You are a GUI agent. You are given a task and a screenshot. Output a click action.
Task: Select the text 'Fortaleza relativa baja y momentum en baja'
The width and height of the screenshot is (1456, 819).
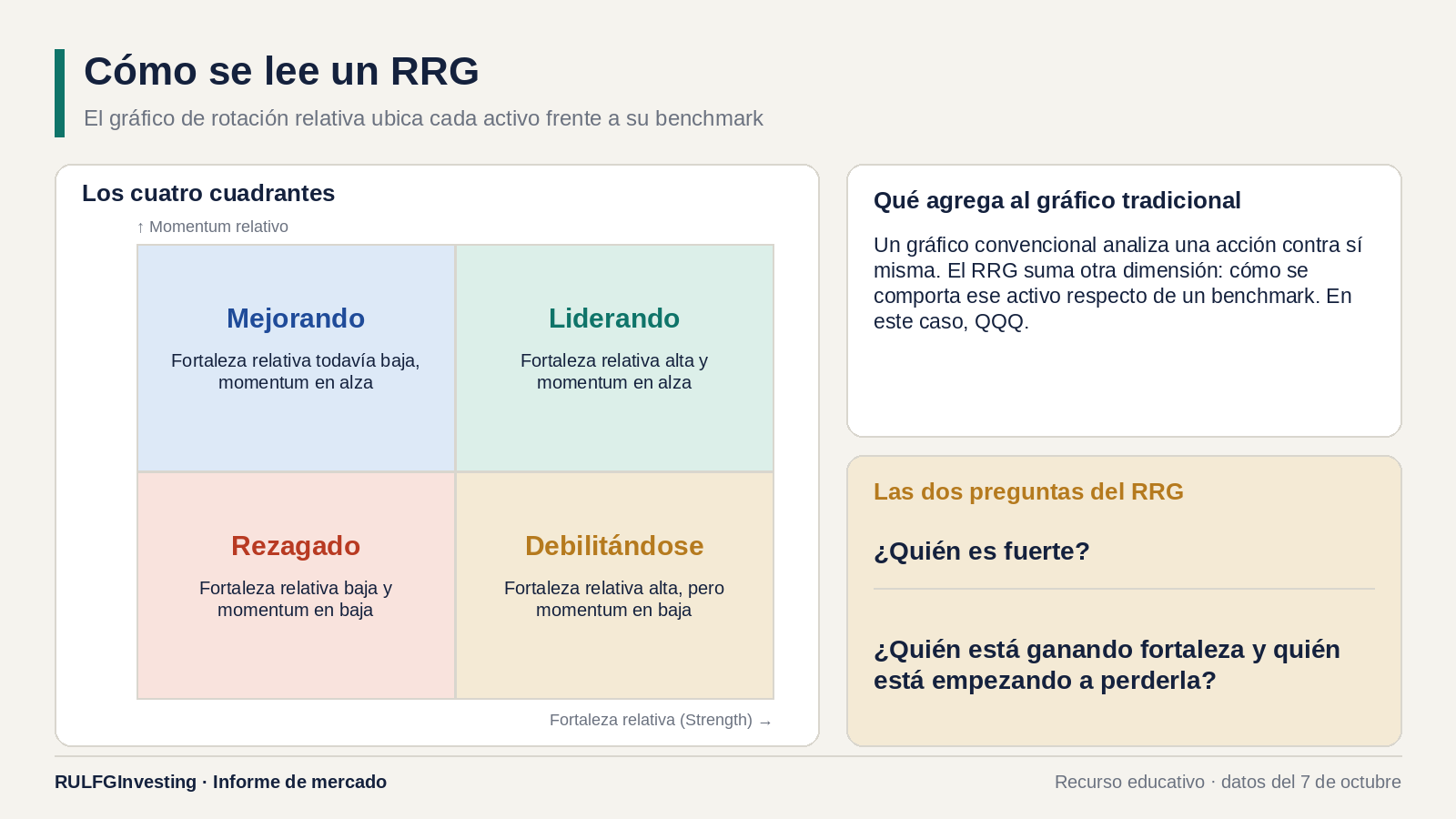296,599
